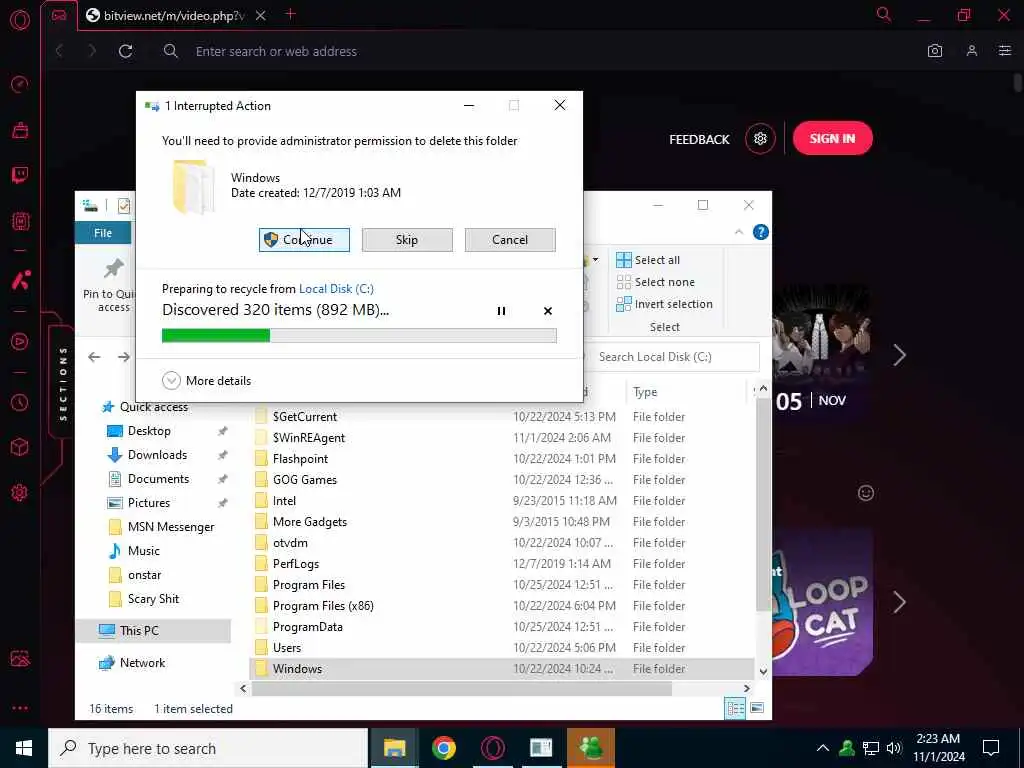1024x768 pixels.
Task: Select the $GetCurrent folder row
Action: [x=501, y=417]
